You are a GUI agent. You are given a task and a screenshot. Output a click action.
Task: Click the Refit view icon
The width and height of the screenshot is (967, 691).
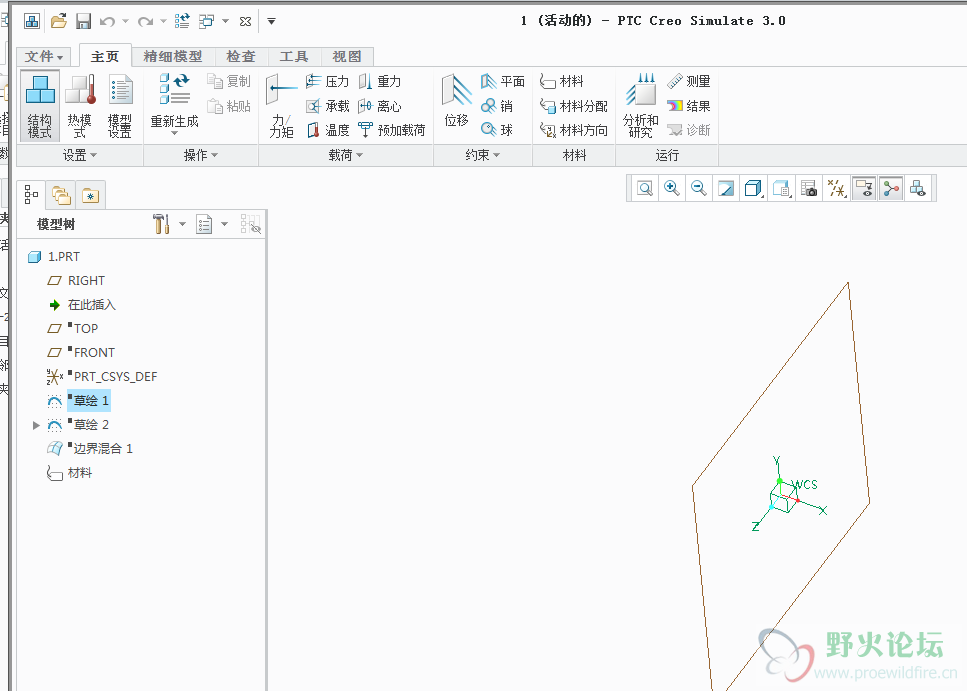(x=645, y=188)
